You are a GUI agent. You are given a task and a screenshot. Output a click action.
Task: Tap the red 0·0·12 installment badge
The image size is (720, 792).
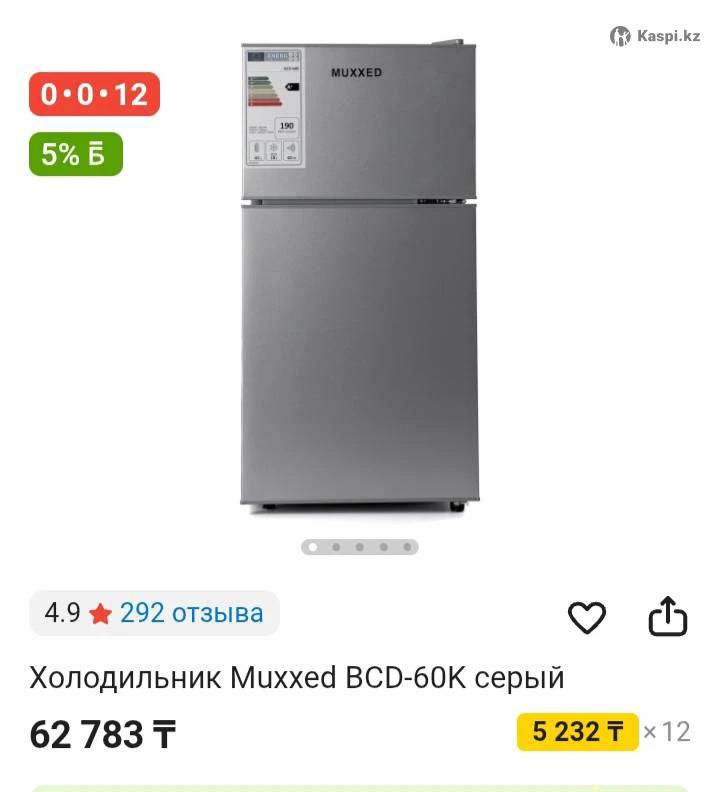click(94, 94)
